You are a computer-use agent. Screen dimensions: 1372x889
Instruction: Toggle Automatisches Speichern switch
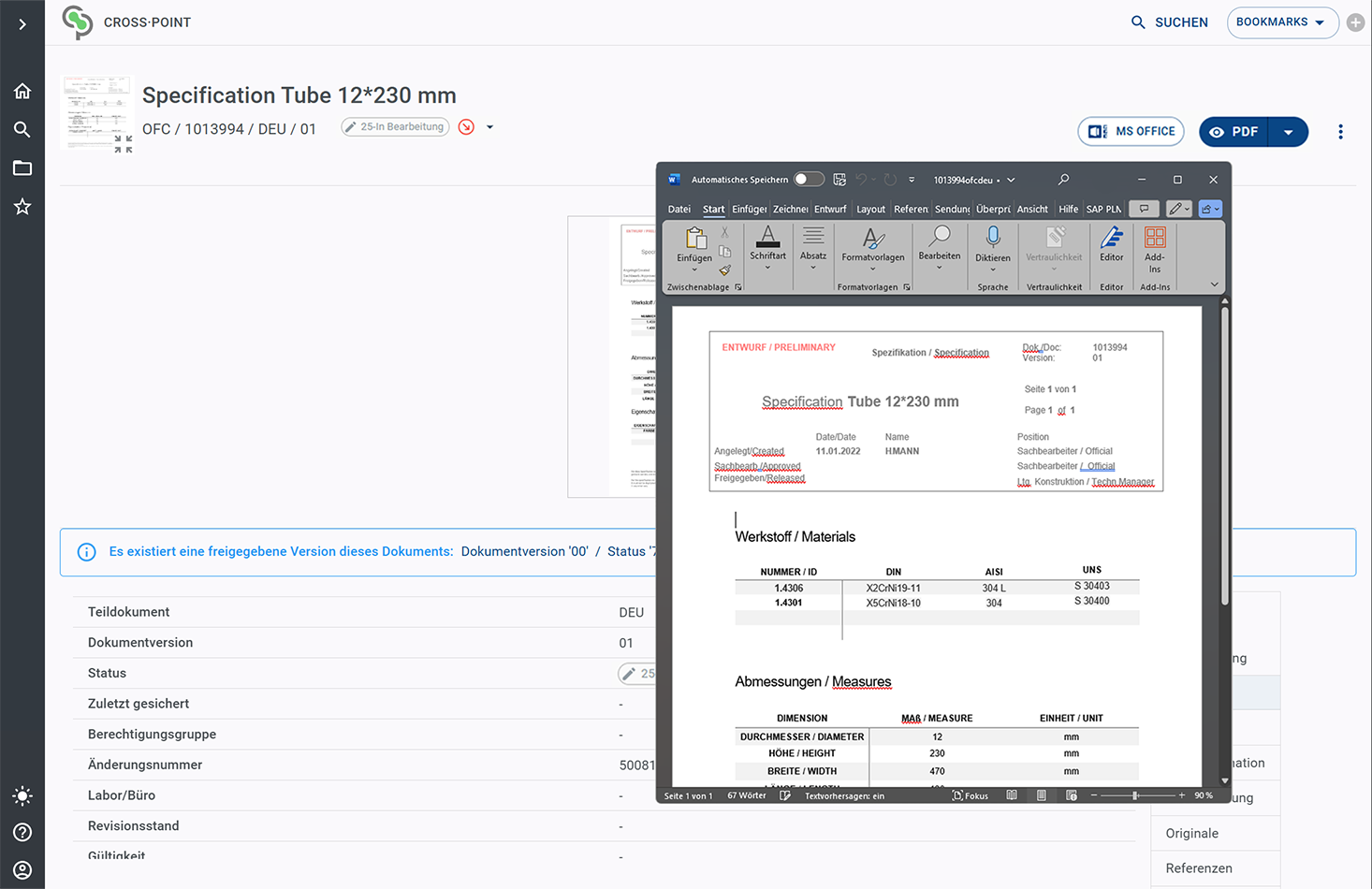pyautogui.click(x=809, y=179)
